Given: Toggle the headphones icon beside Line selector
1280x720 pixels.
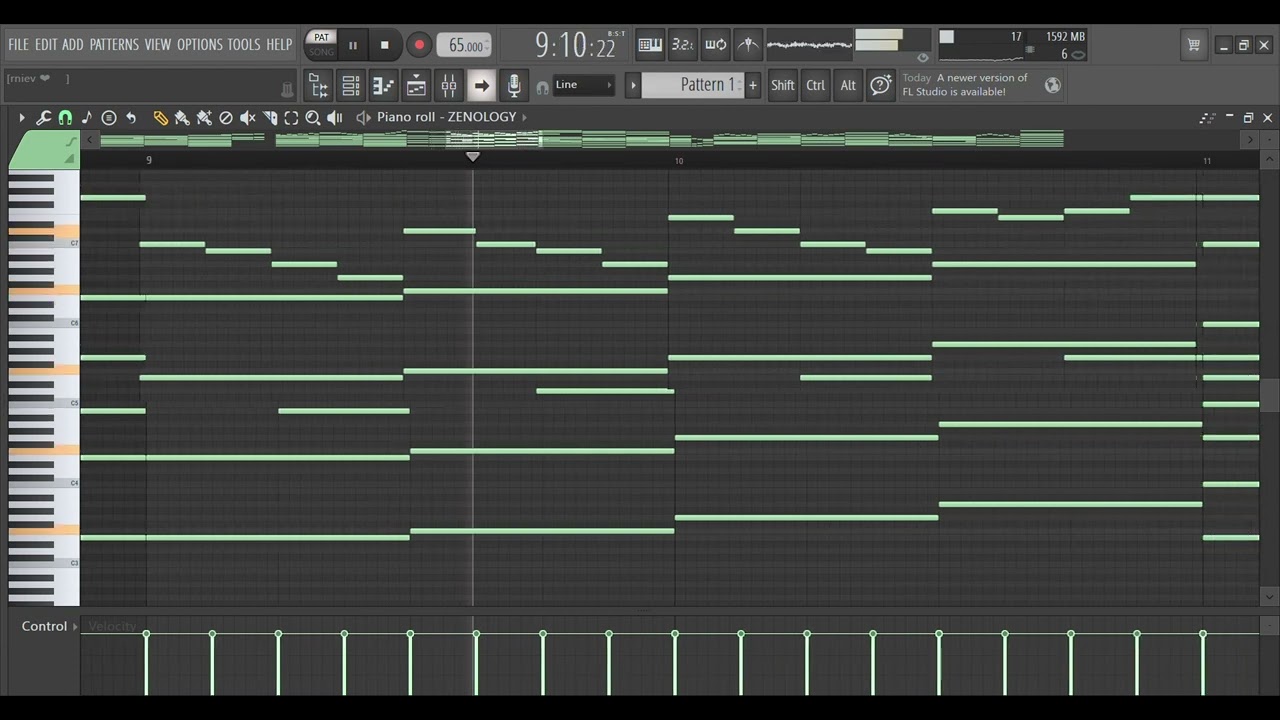Looking at the screenshot, I should (542, 88).
